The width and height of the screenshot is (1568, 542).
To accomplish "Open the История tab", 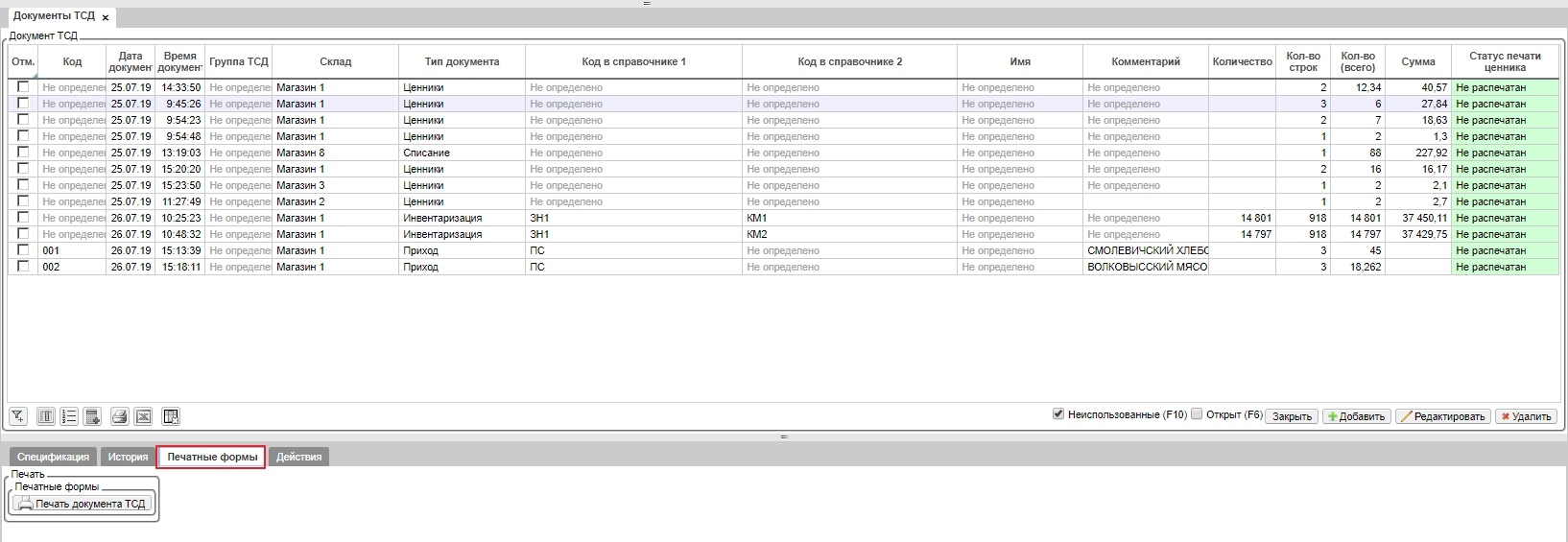I will [x=128, y=457].
